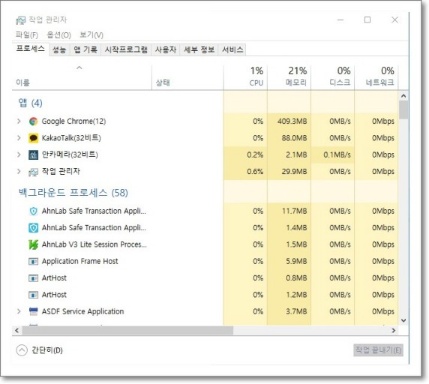Click 백그라운드 프로세스 (58) group heading

click(x=73, y=193)
